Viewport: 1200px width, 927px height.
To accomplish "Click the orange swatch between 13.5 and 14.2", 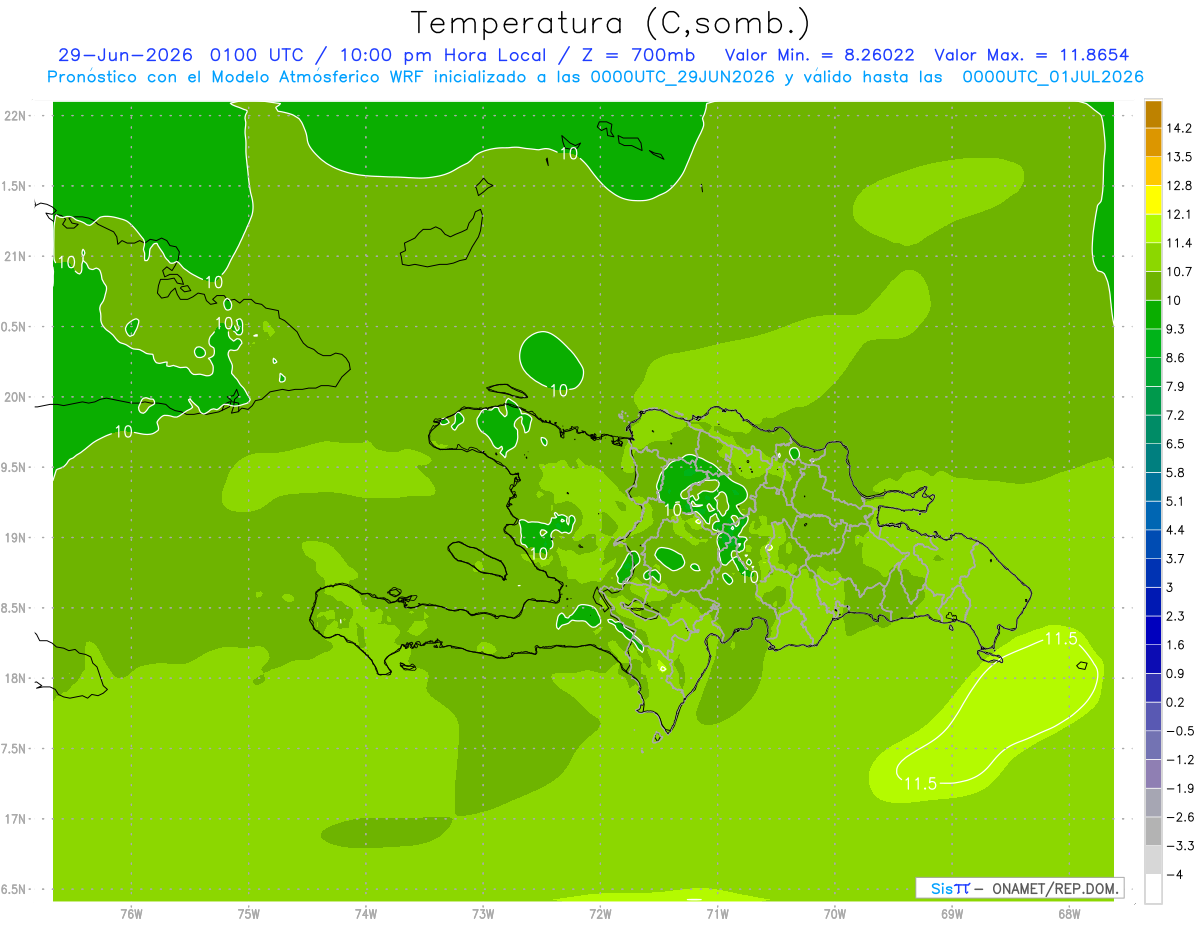I will (1153, 142).
